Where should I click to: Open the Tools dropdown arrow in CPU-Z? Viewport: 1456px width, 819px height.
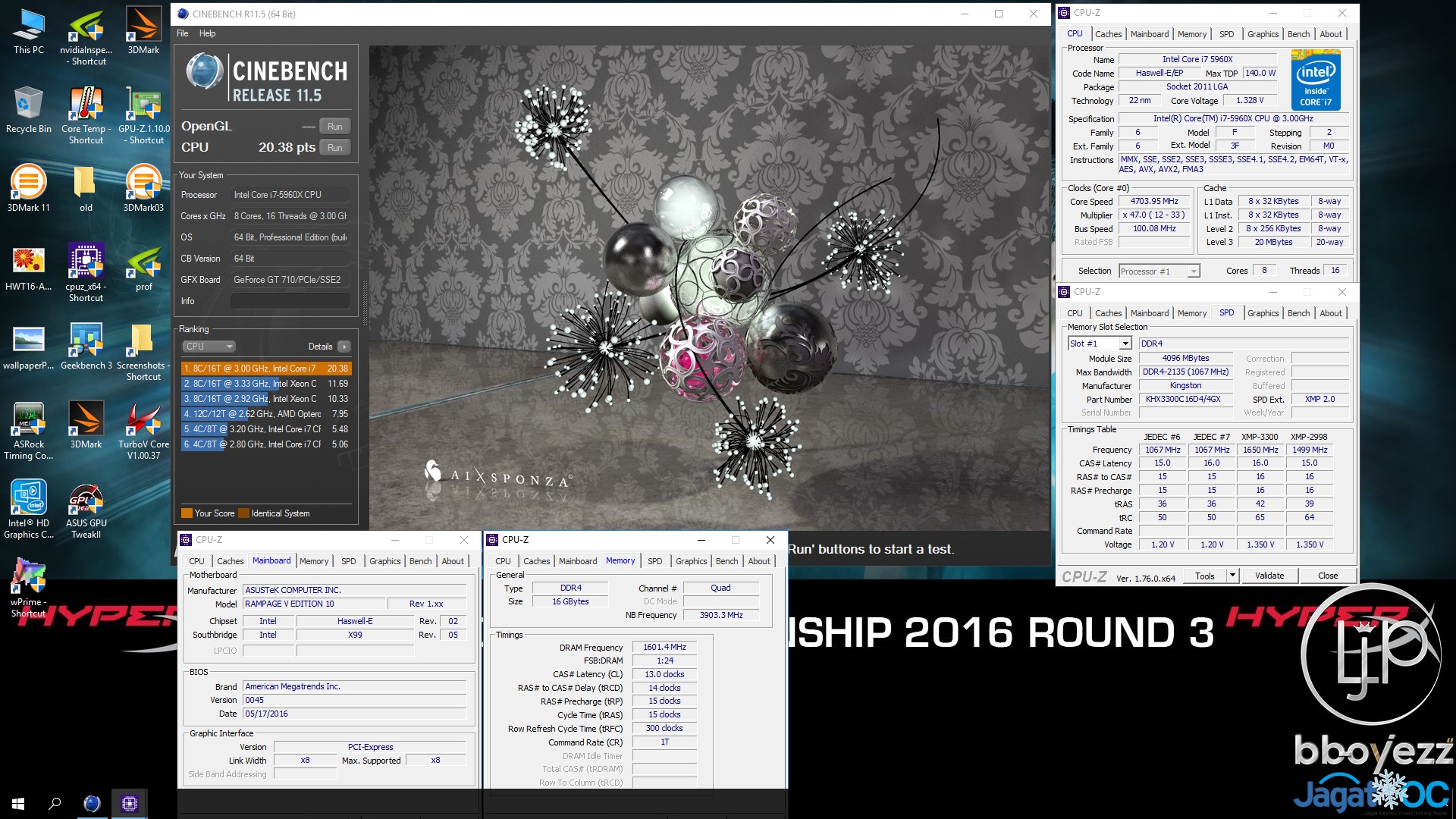click(x=1232, y=576)
